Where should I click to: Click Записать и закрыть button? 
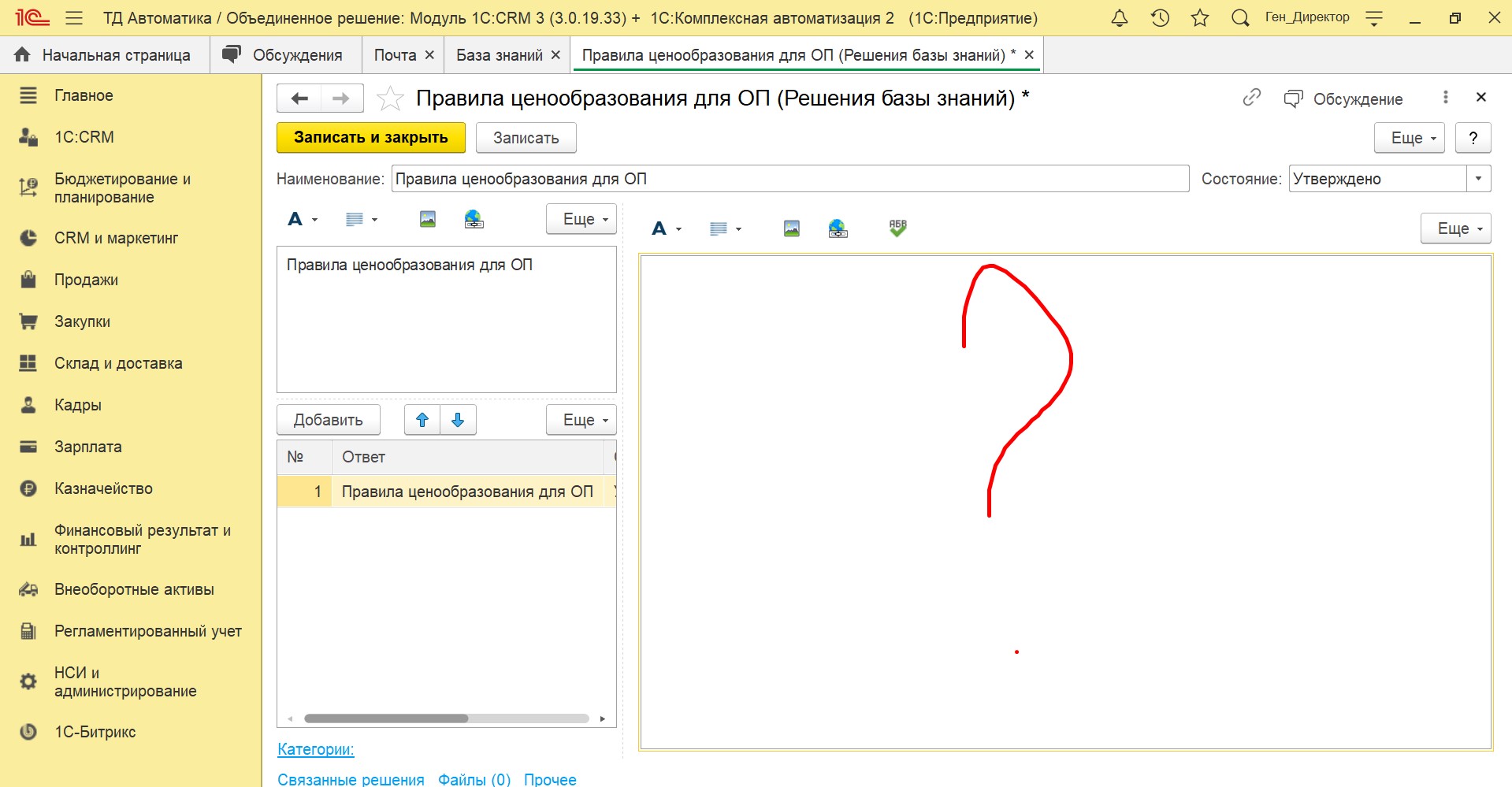(371, 138)
